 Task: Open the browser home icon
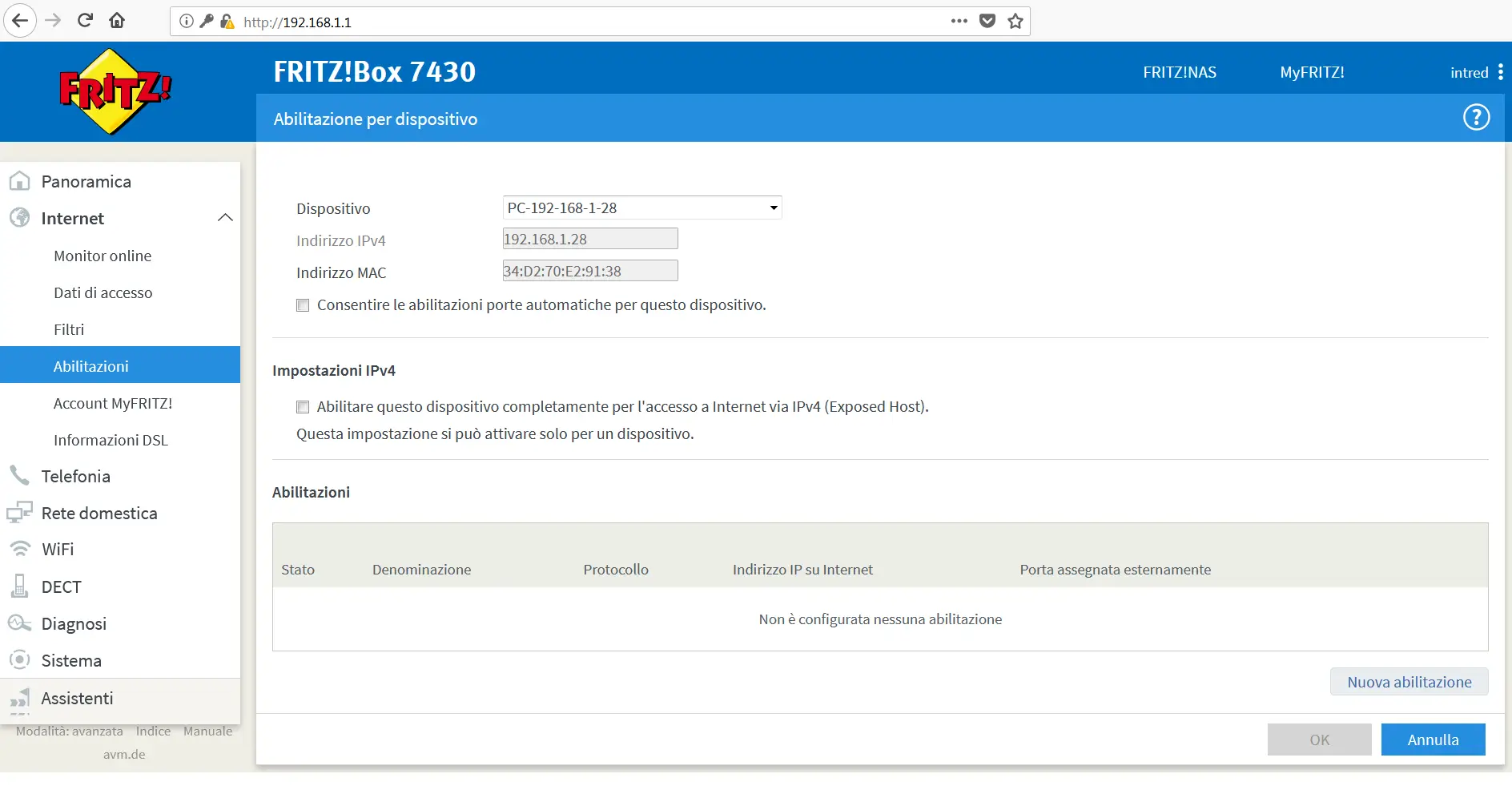pyautogui.click(x=117, y=21)
